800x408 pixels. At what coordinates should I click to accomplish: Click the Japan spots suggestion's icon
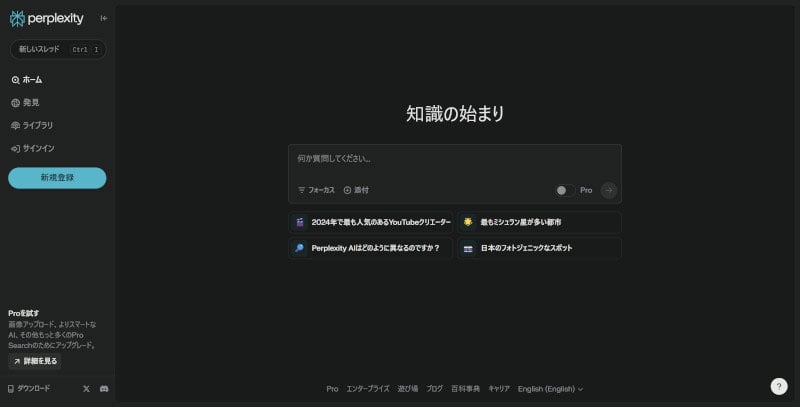tap(468, 249)
